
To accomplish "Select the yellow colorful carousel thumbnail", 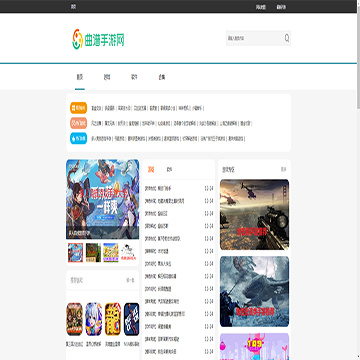I will [111, 252].
